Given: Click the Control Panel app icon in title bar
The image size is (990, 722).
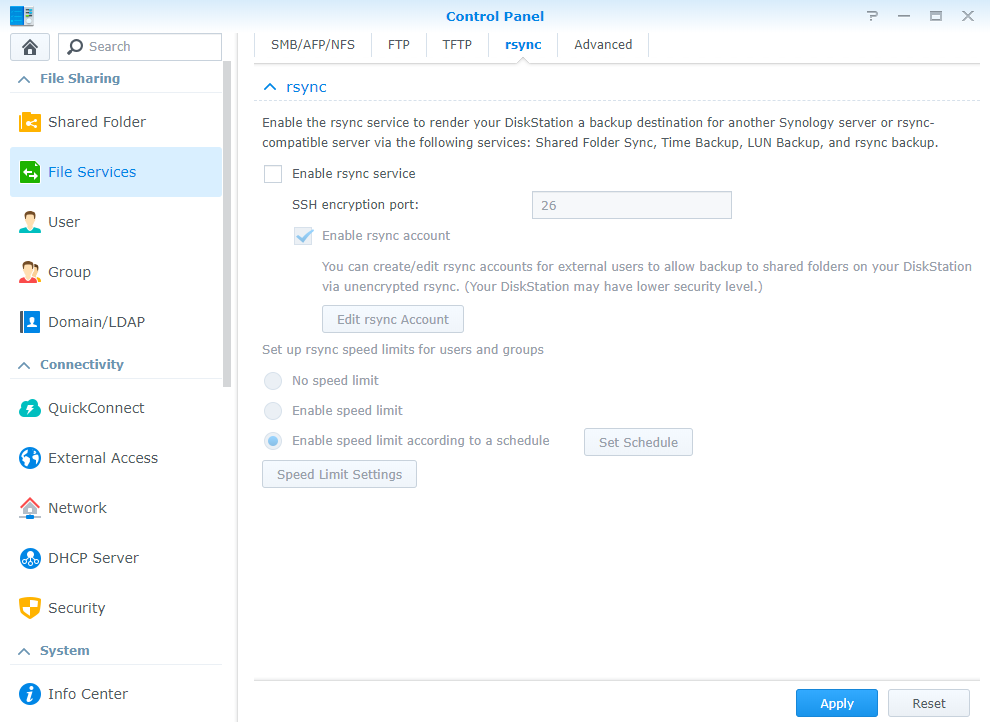Looking at the screenshot, I should 22,16.
